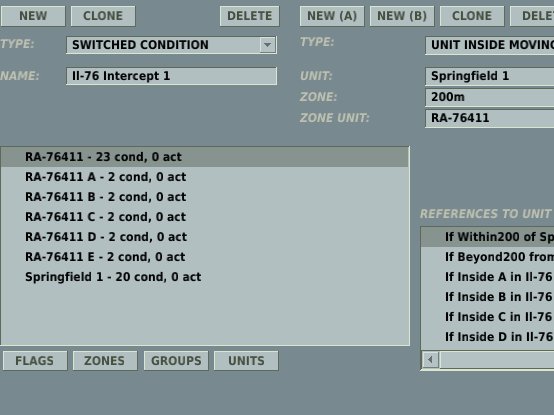Click the CLONE button next to NEW (B)
The height and width of the screenshot is (415, 554).
[472, 16]
